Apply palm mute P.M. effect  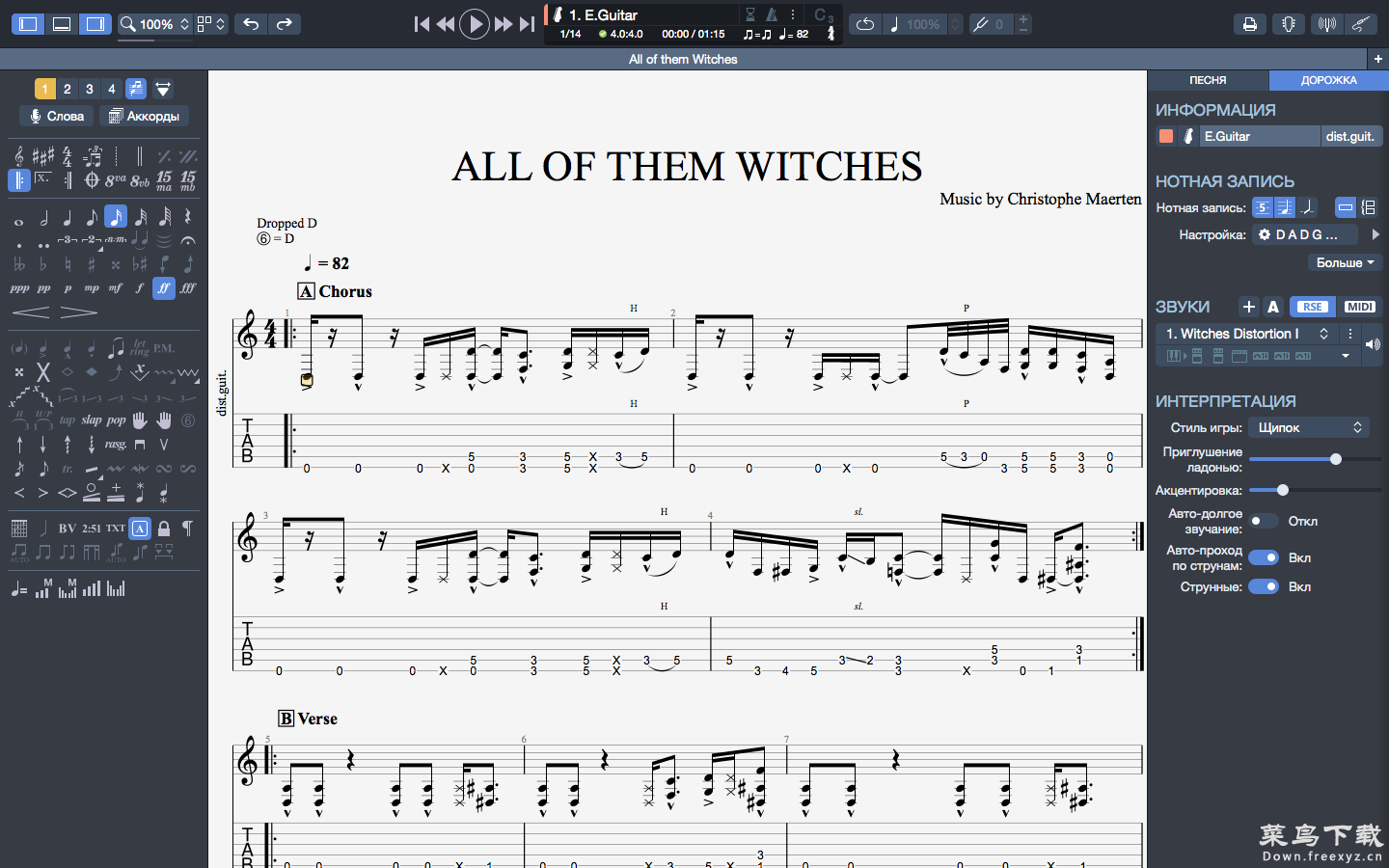point(164,348)
